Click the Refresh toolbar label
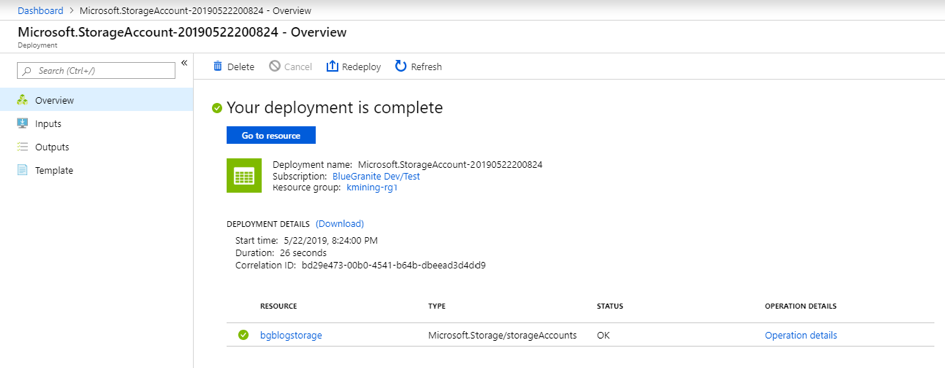This screenshot has width=945, height=368. pos(426,67)
